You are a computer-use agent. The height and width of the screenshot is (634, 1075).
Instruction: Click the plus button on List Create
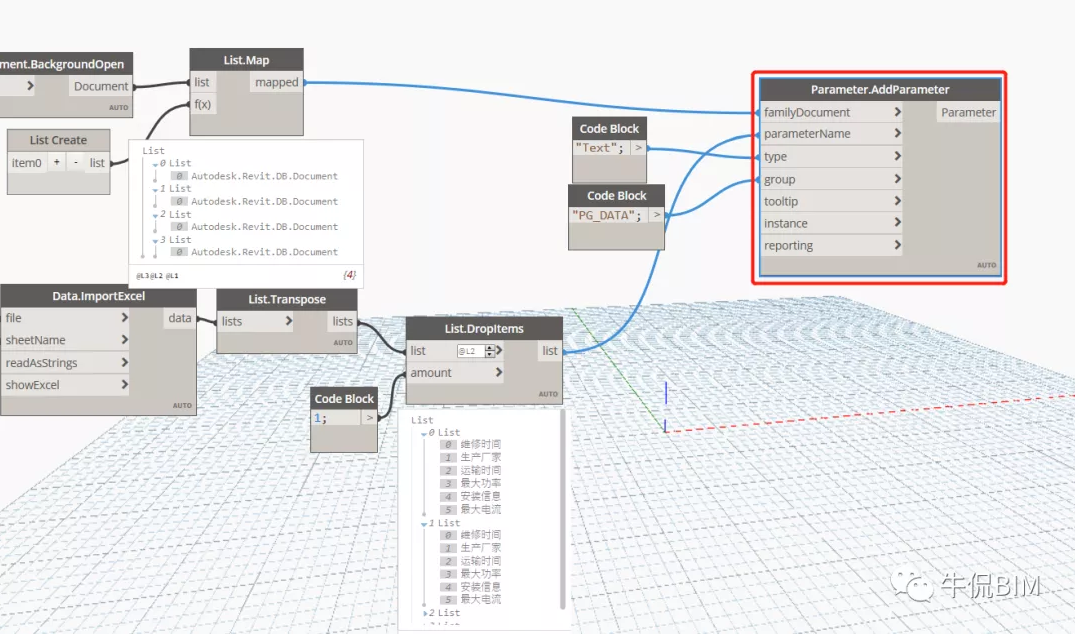click(x=57, y=162)
